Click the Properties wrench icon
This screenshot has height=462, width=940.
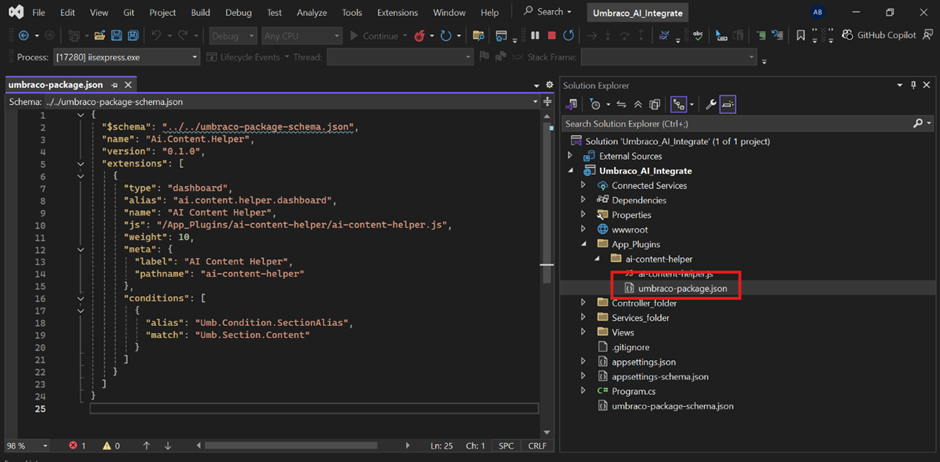click(x=711, y=105)
